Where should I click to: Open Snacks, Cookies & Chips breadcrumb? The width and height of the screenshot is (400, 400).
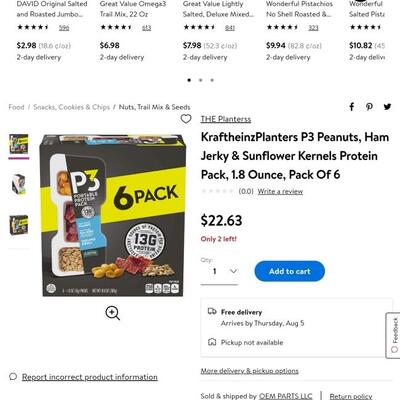coord(71,107)
